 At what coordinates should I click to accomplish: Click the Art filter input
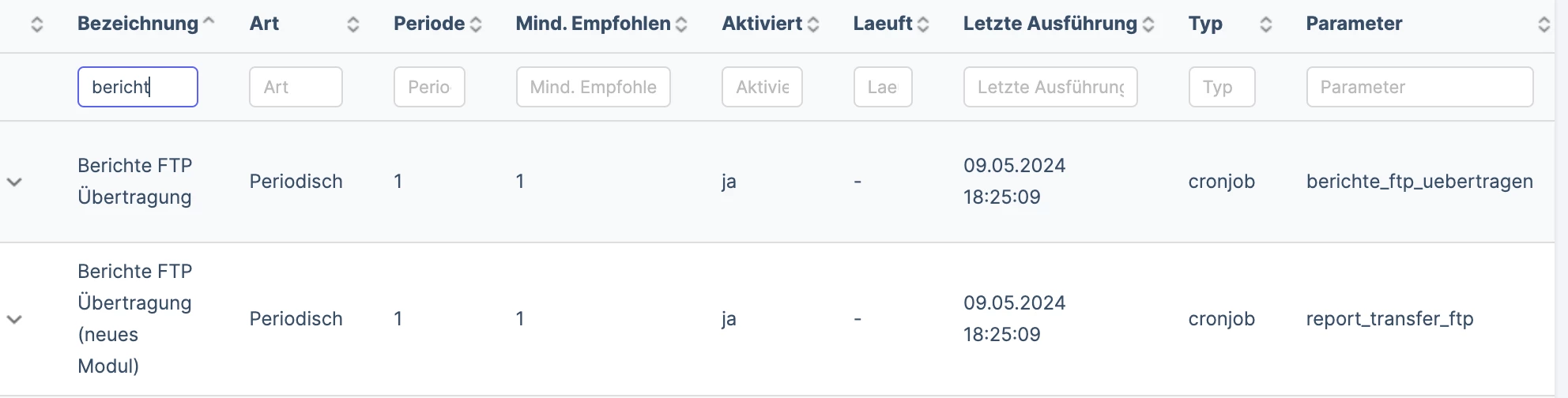296,87
